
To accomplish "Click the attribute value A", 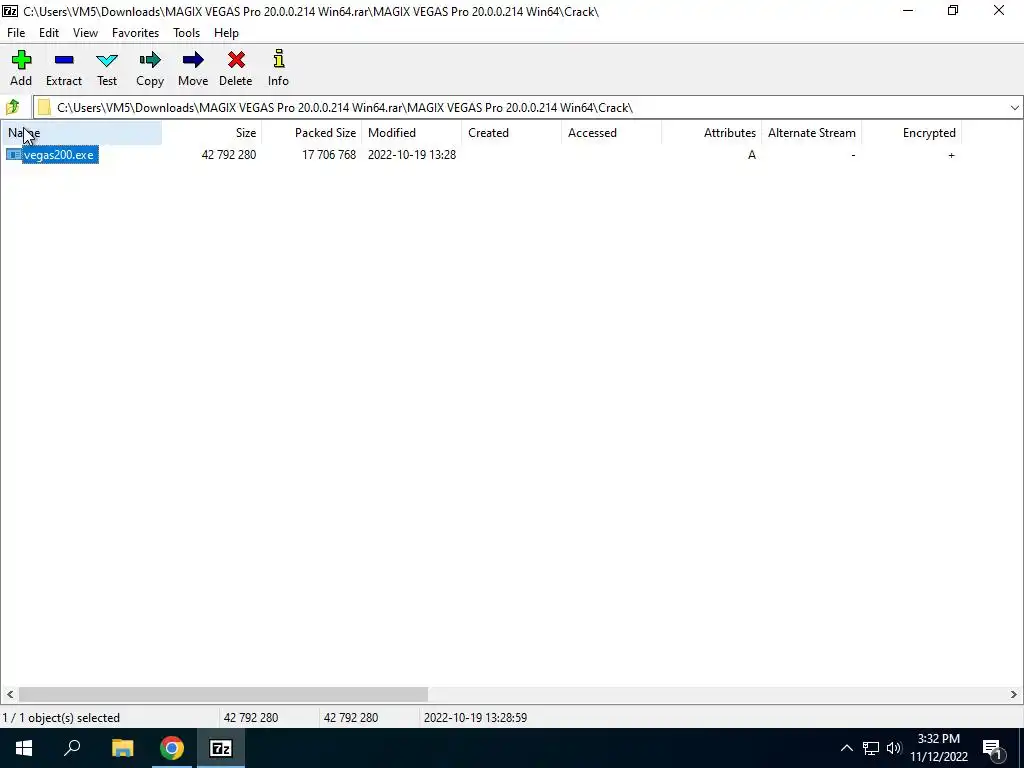I will tap(752, 155).
